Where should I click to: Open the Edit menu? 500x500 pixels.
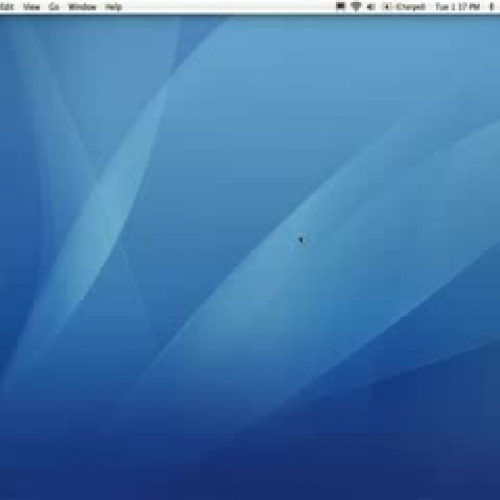7,7
